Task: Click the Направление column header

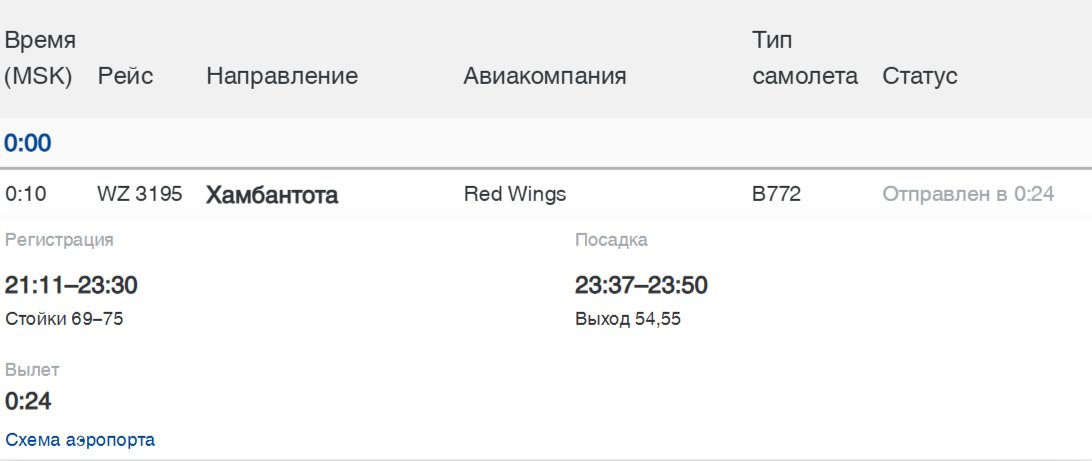Action: (282, 77)
